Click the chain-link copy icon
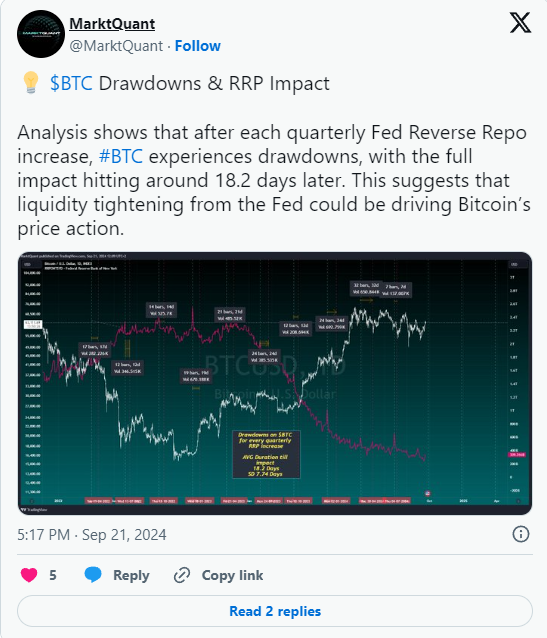Screen dimensions: 547x638 point(182,575)
